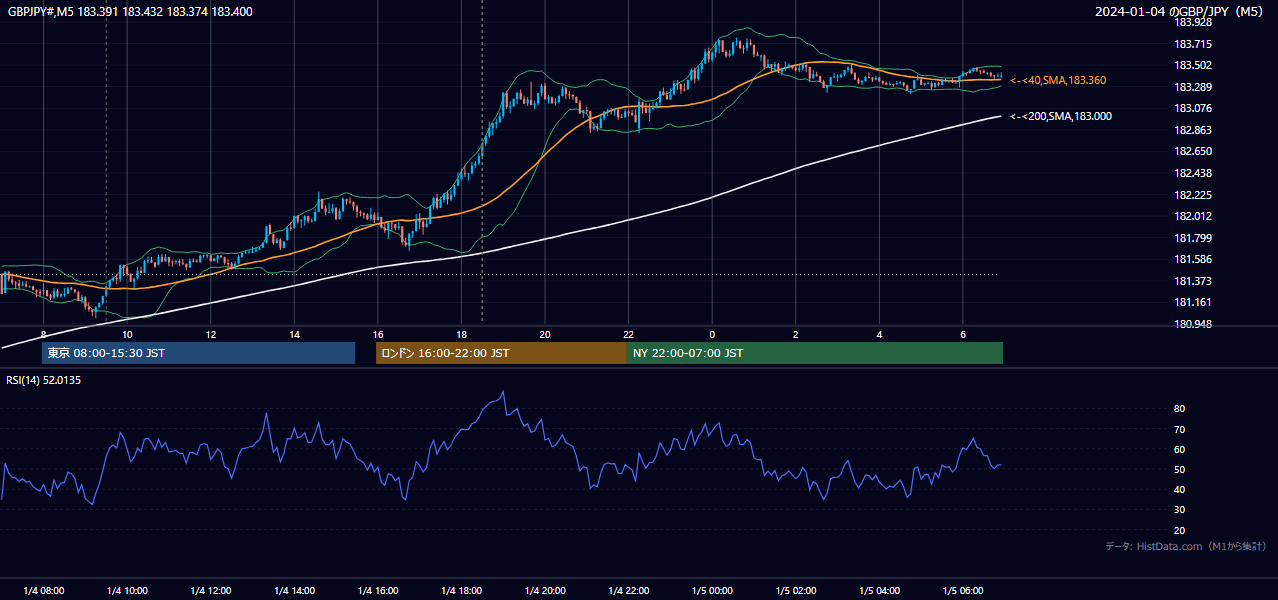Click price axis value 182.225
Screen dimensions: 1278x600
1193,195
